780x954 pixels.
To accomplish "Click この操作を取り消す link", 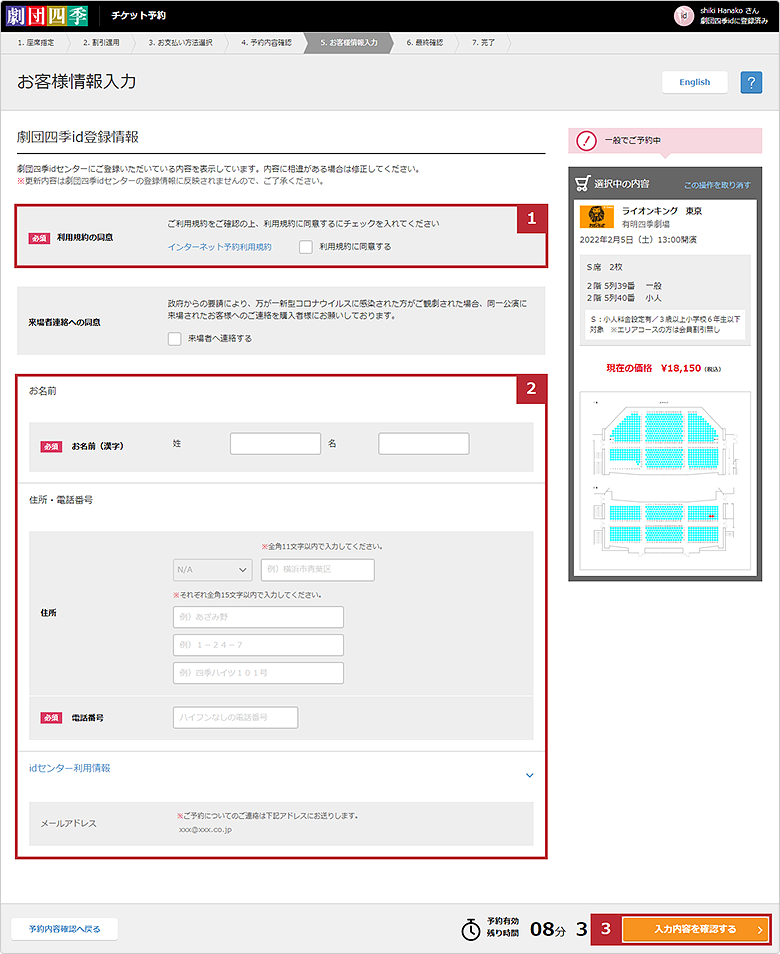I will pyautogui.click(x=717, y=185).
